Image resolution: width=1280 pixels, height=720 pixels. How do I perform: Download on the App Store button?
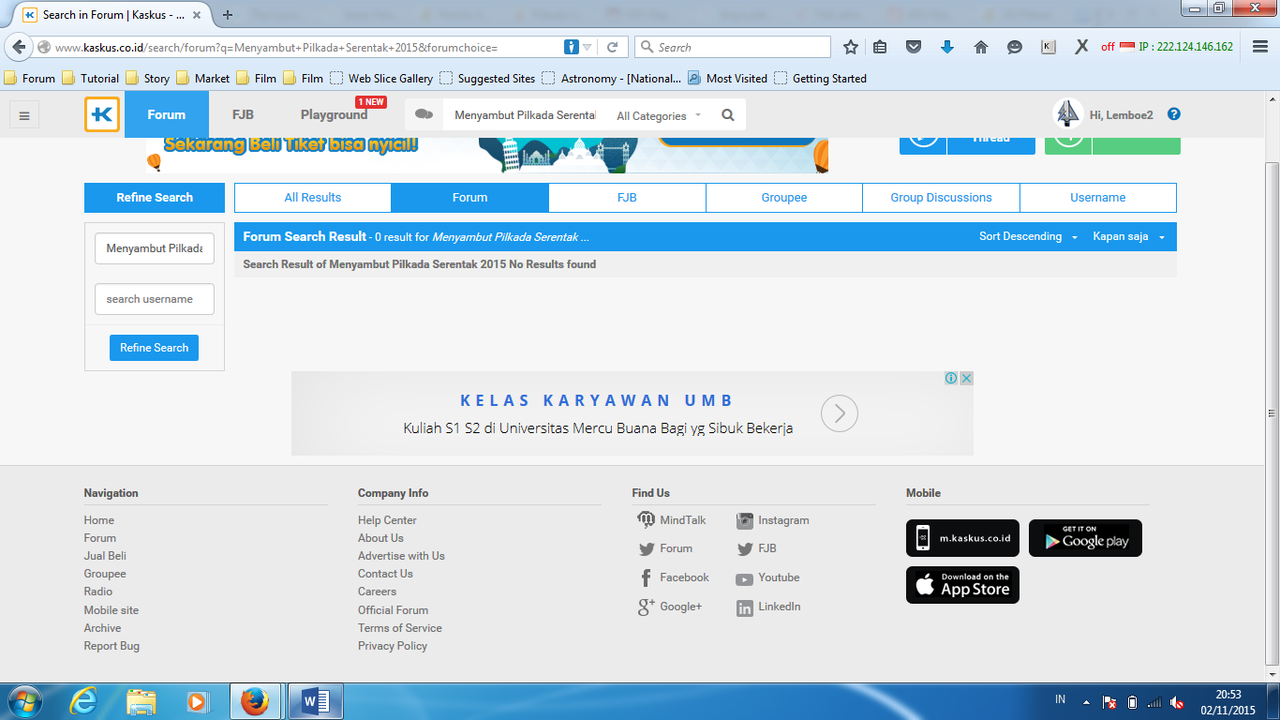pos(963,585)
